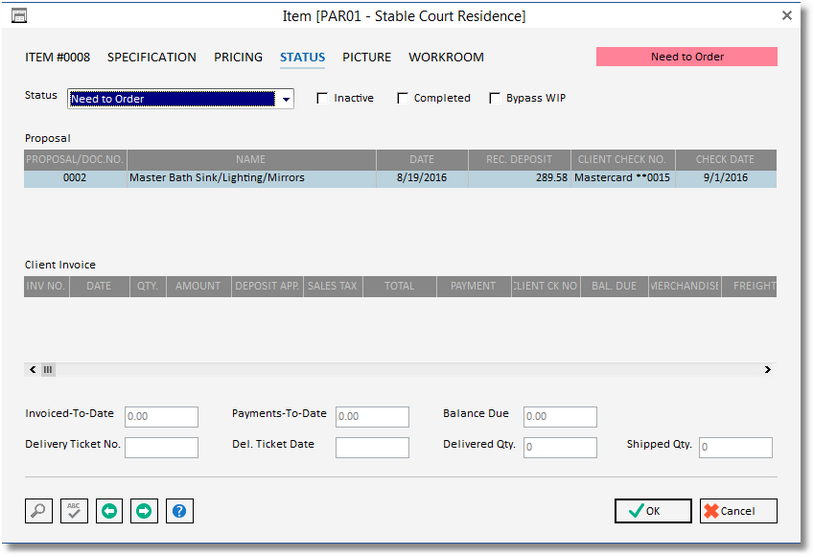The height and width of the screenshot is (557, 814).
Task: Click the AMOUNT column header
Action: [198, 287]
